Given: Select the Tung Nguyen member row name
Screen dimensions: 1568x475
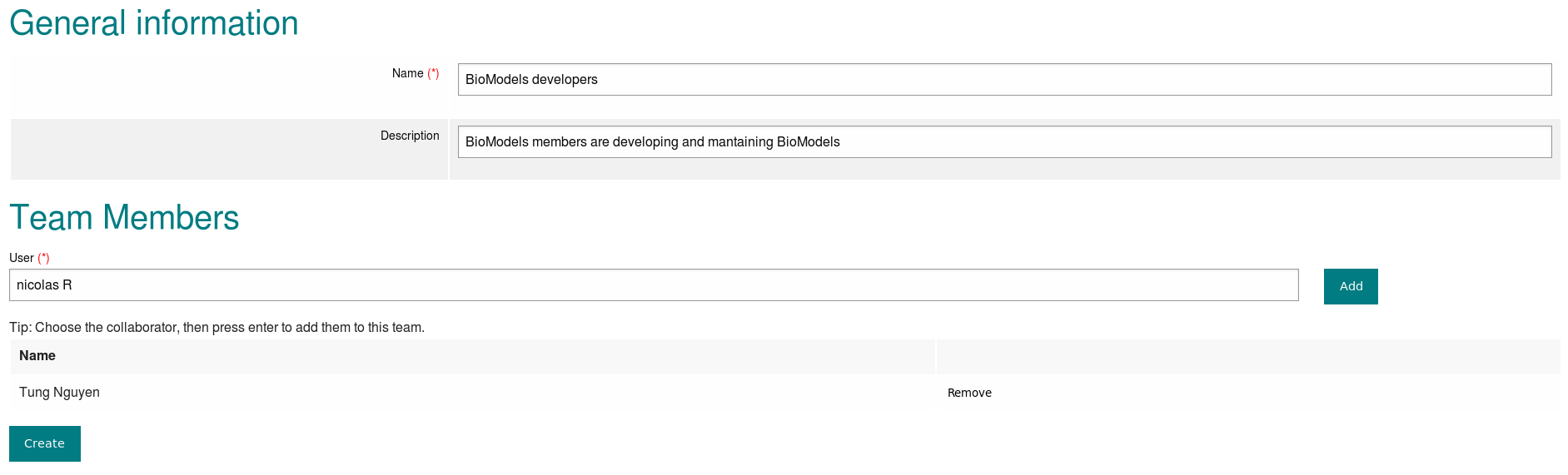Looking at the screenshot, I should [x=59, y=393].
